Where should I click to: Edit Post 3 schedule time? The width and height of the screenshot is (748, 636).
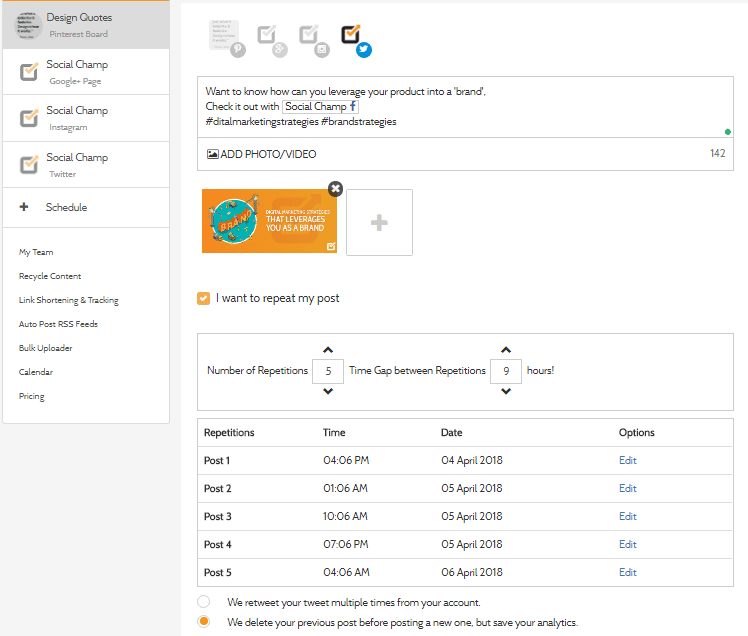click(x=628, y=516)
